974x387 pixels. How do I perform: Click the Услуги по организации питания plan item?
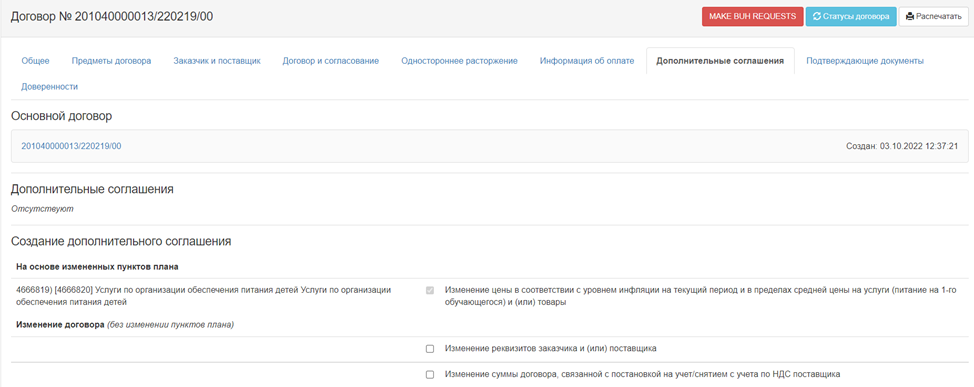(x=203, y=296)
